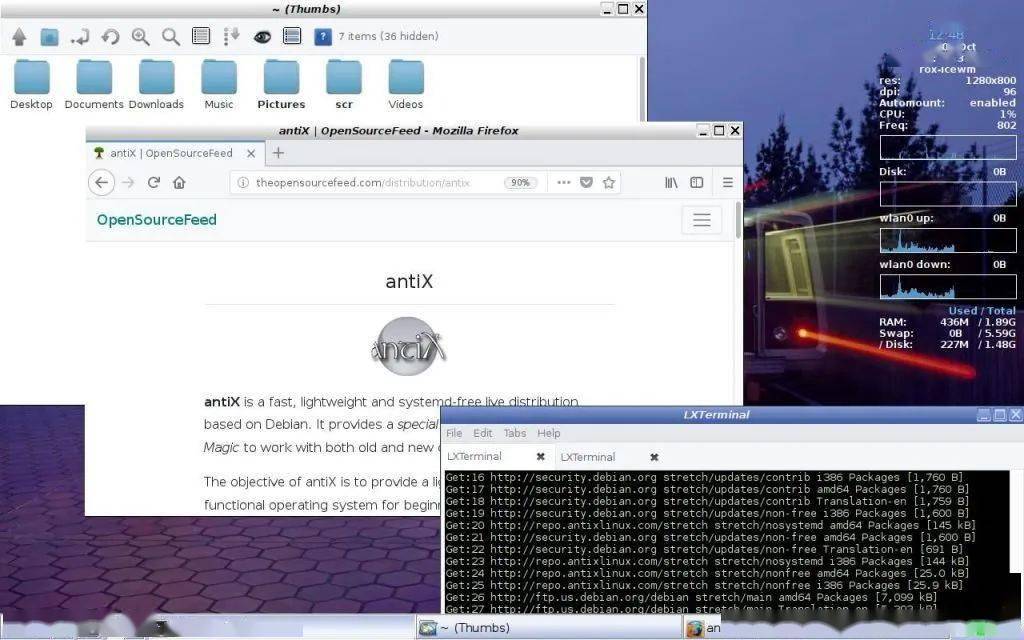
Task: Click the theopensourcefeed.com address bar
Action: coord(362,183)
